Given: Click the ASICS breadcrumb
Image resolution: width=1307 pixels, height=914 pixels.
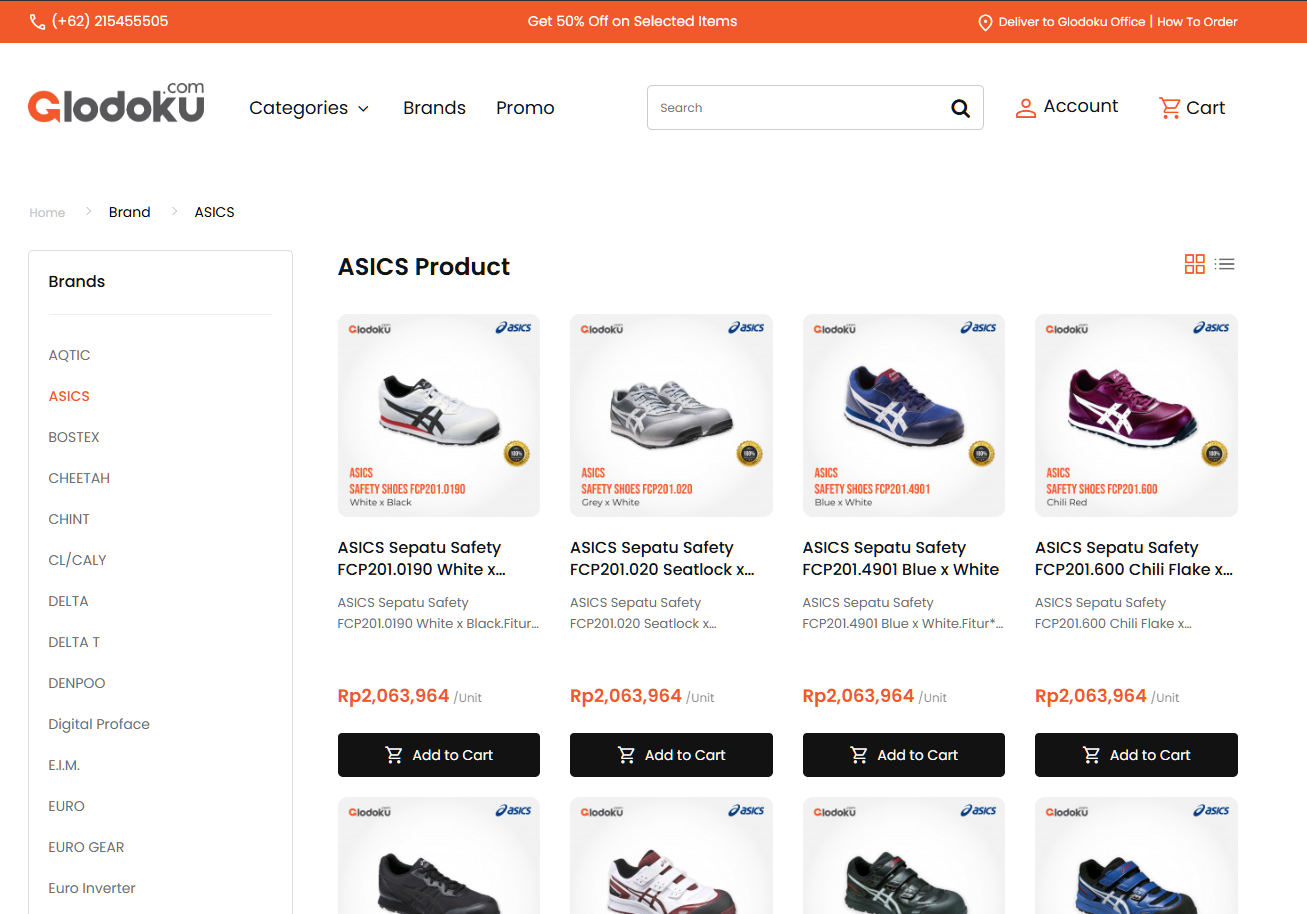Looking at the screenshot, I should pos(214,212).
